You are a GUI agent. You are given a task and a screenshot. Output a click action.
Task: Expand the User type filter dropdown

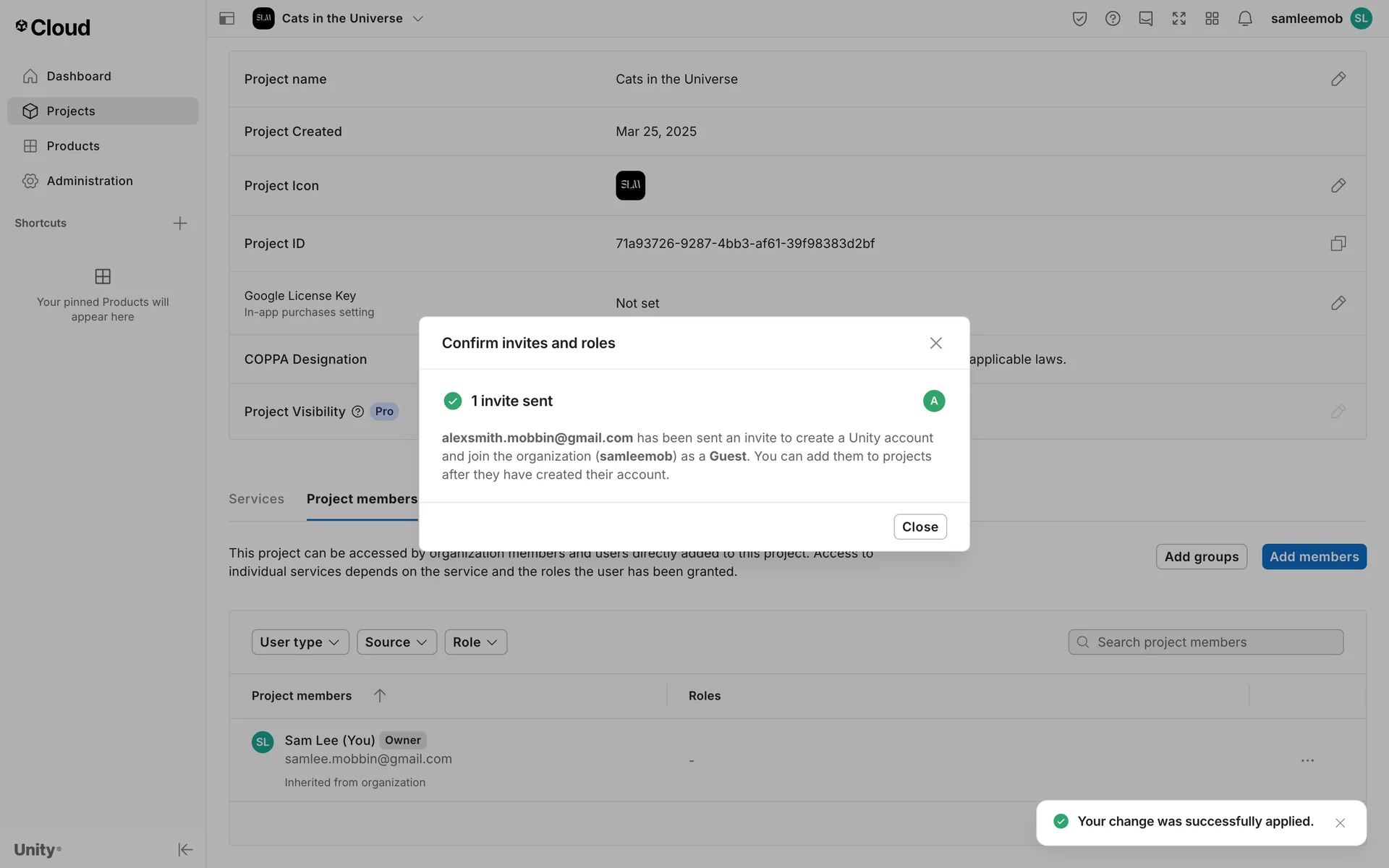click(x=300, y=642)
